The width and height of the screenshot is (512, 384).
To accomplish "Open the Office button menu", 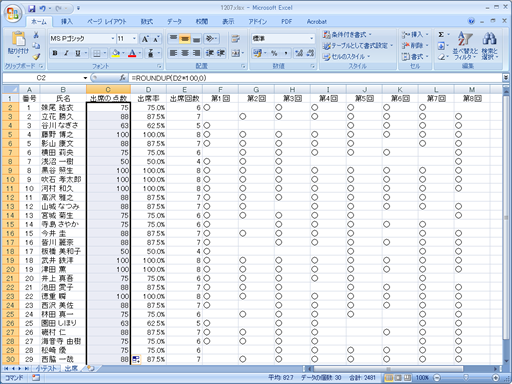I will pos(13,13).
